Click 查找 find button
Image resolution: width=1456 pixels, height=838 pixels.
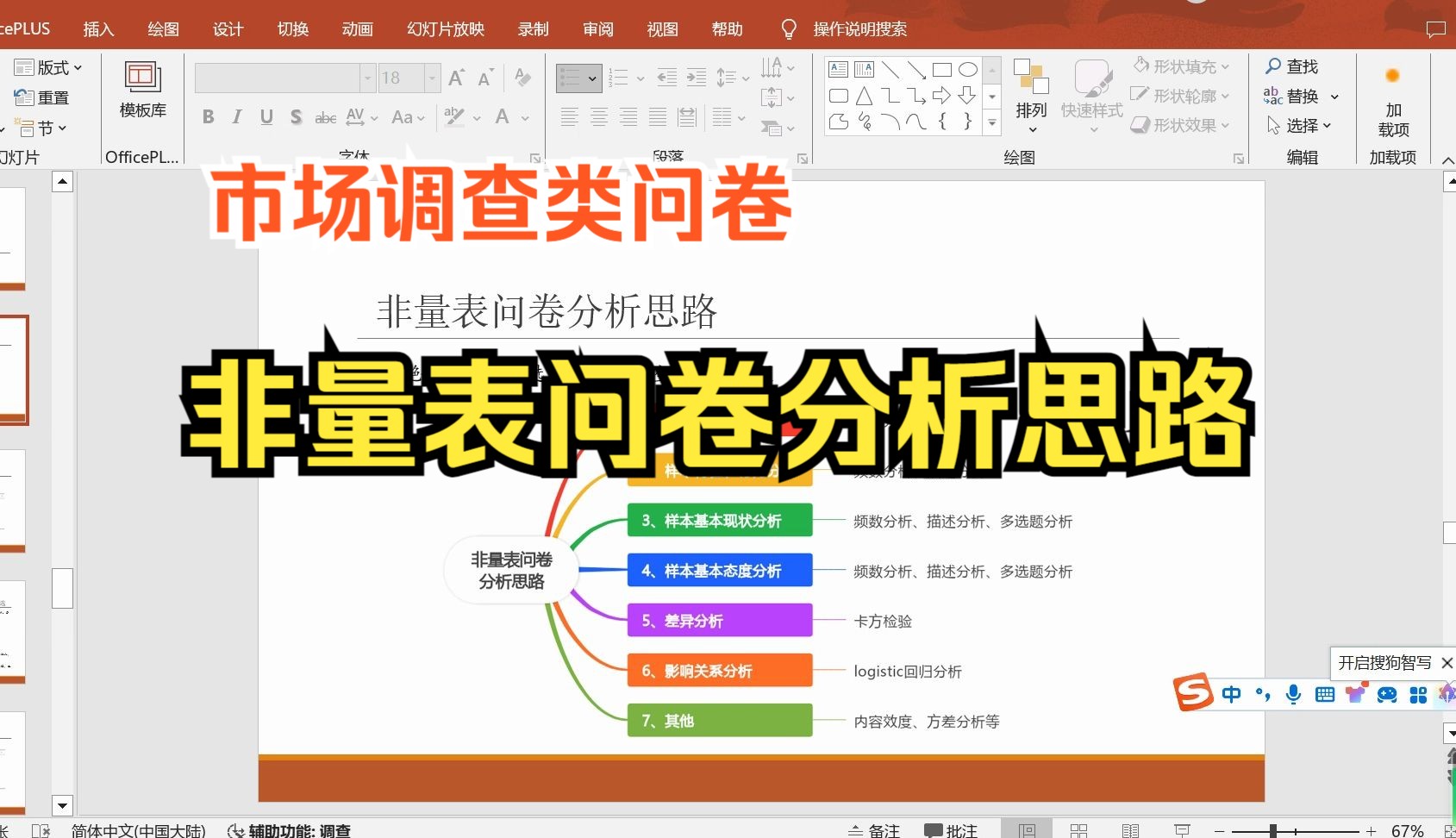coord(1292,66)
